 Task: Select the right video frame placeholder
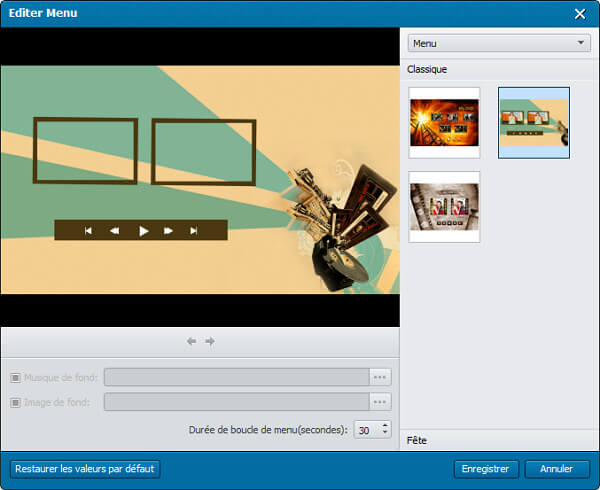[204, 152]
